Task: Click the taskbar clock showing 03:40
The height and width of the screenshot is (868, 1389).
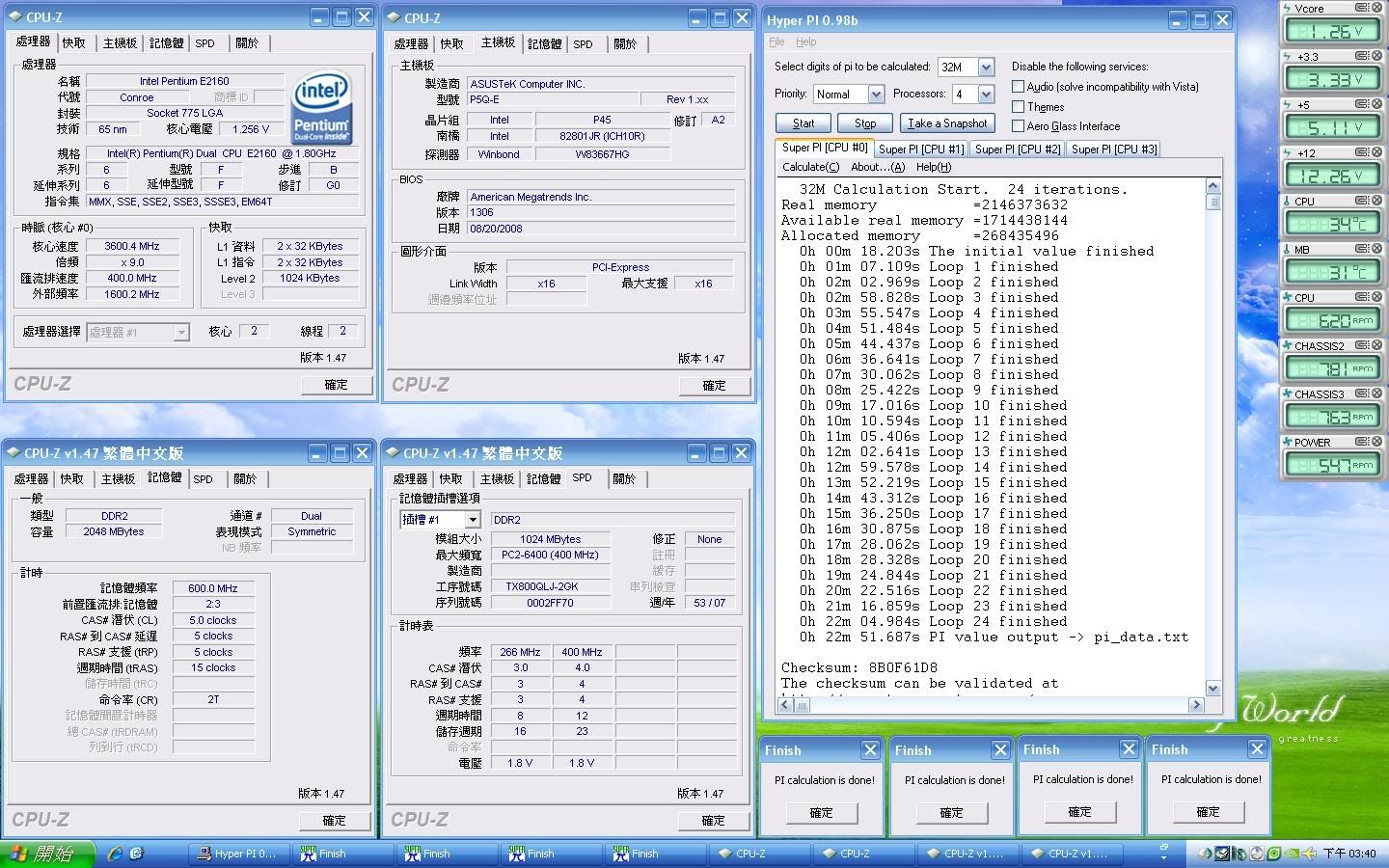Action: (x=1348, y=854)
